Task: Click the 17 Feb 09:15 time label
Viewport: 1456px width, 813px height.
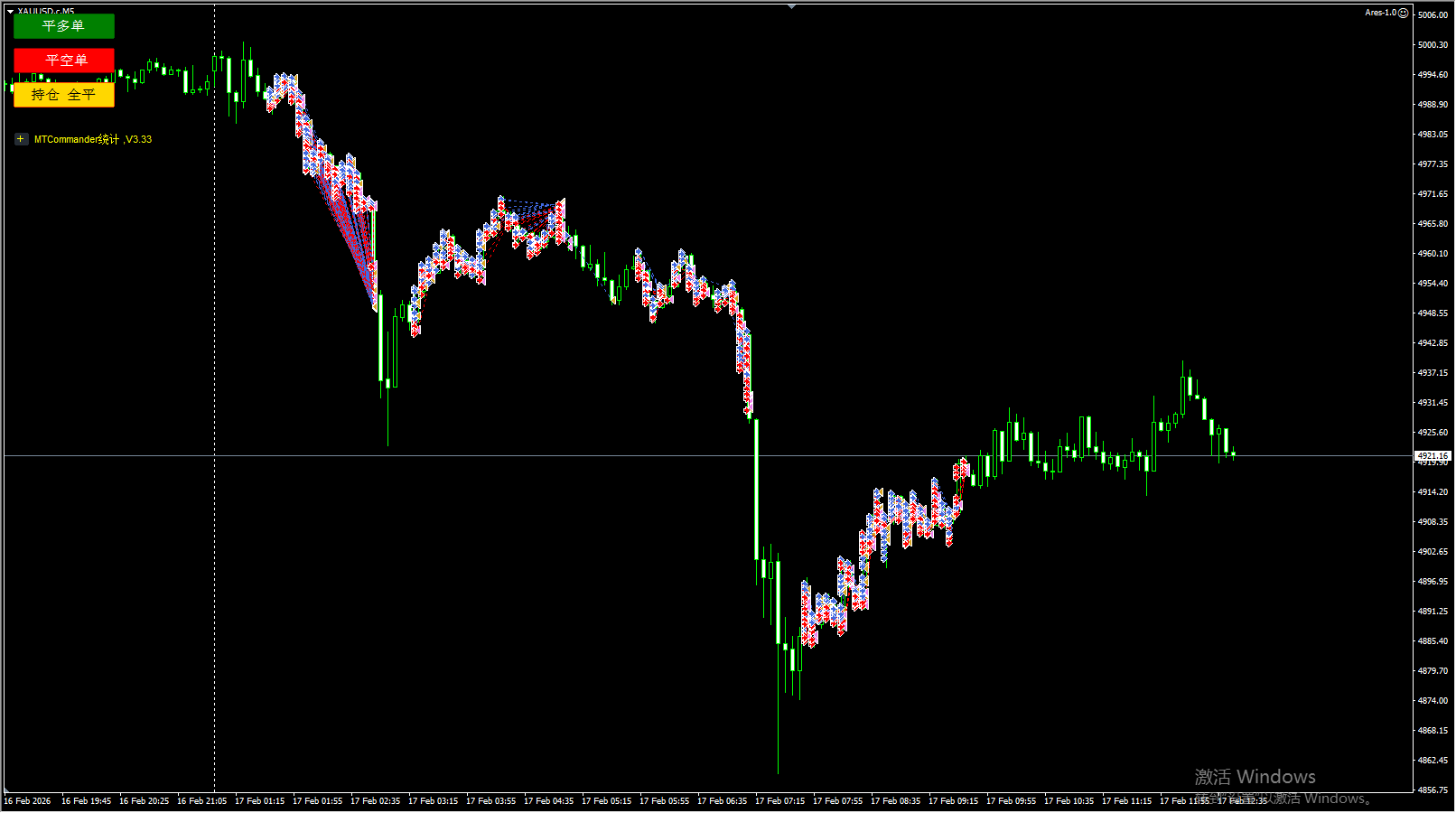Action: (x=954, y=801)
